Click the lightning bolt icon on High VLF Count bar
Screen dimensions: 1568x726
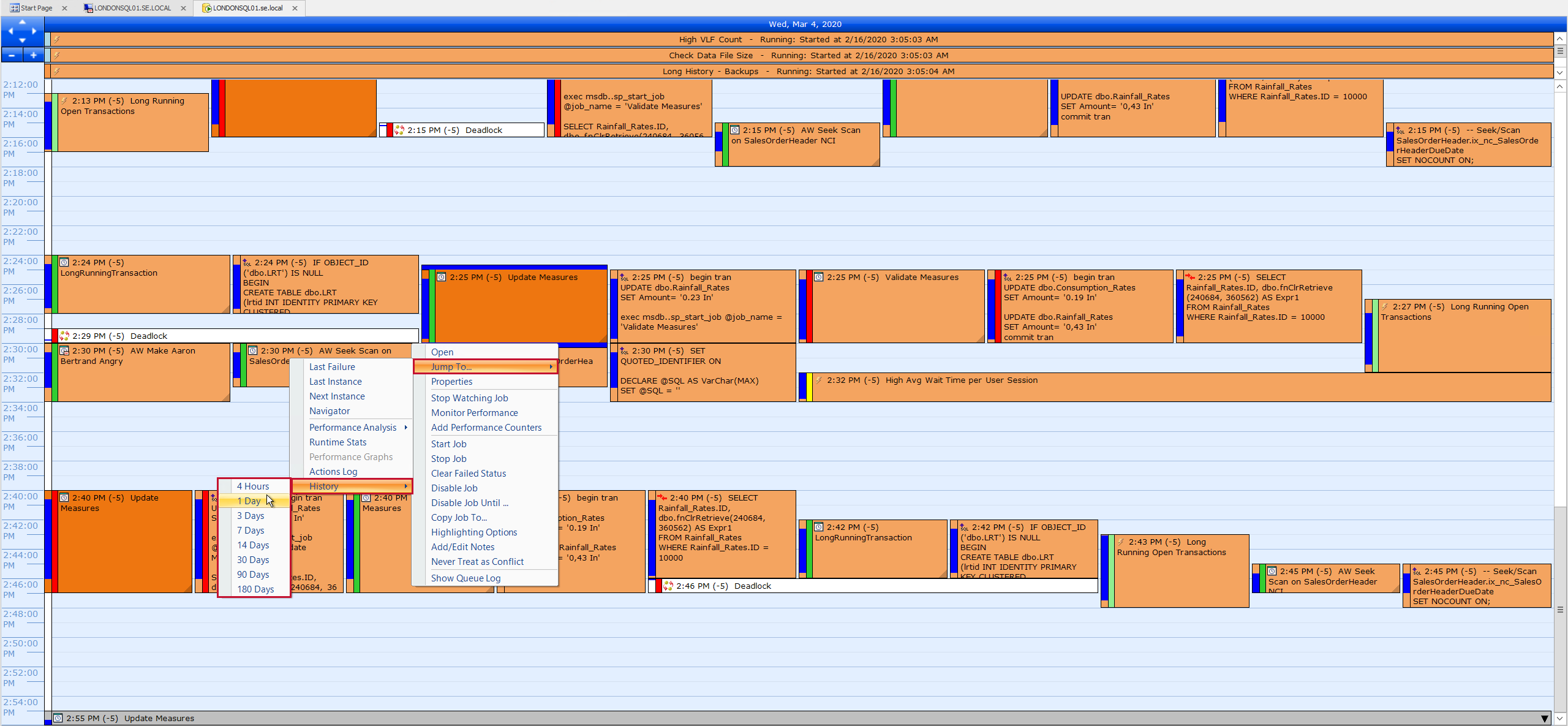[x=56, y=39]
